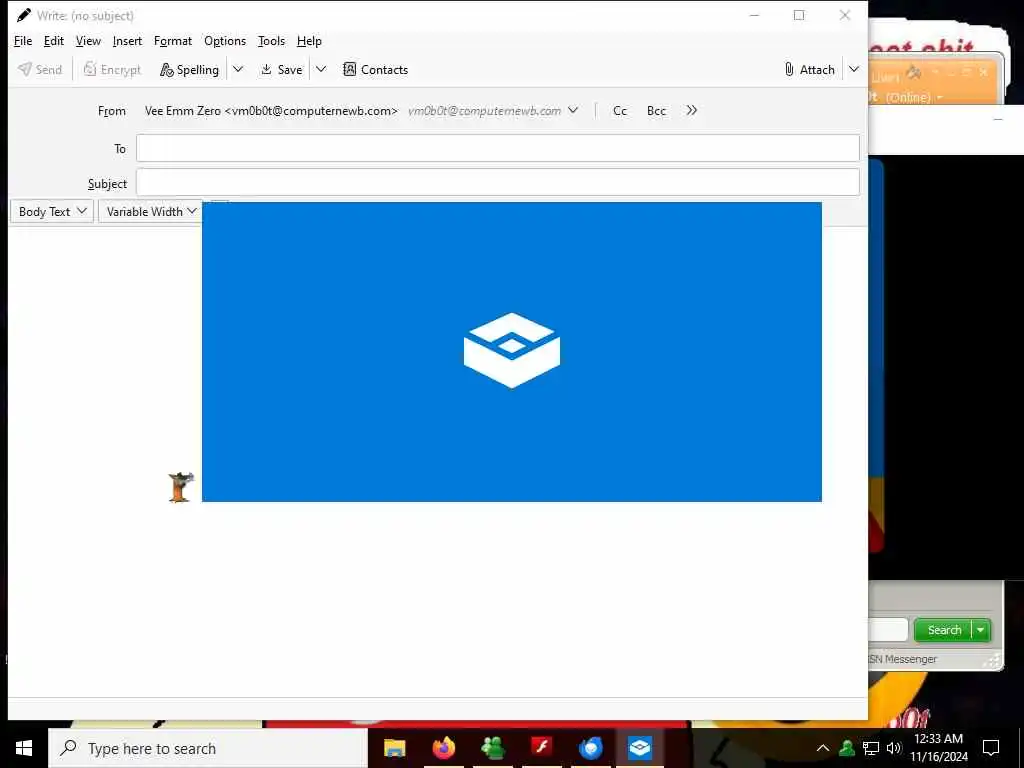Viewport: 1024px width, 768px height.
Task: Click Search button in MSN Messenger window
Action: [x=943, y=630]
